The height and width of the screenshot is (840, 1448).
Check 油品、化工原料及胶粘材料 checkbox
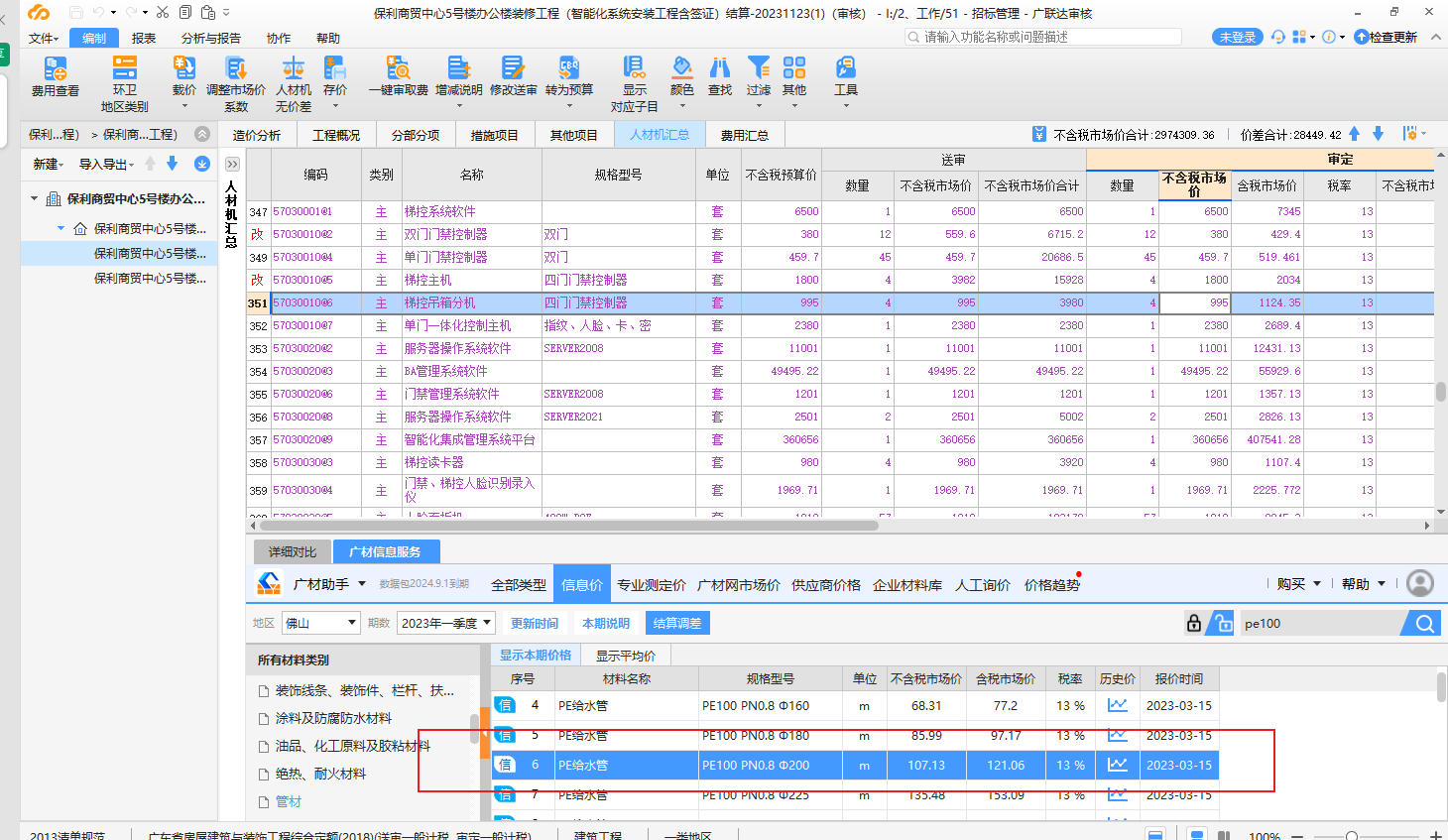[264, 746]
